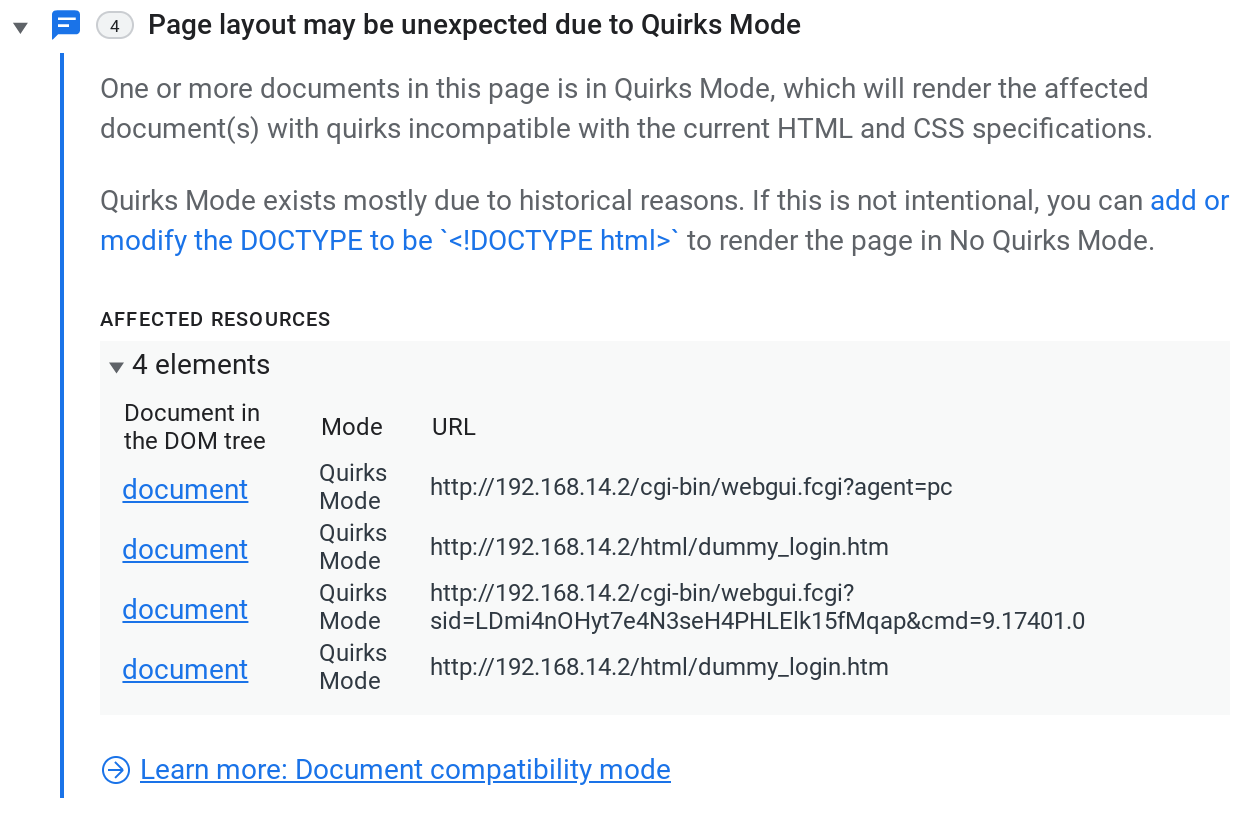
Task: Click the dummy_login.htm URL text
Action: tap(659, 547)
